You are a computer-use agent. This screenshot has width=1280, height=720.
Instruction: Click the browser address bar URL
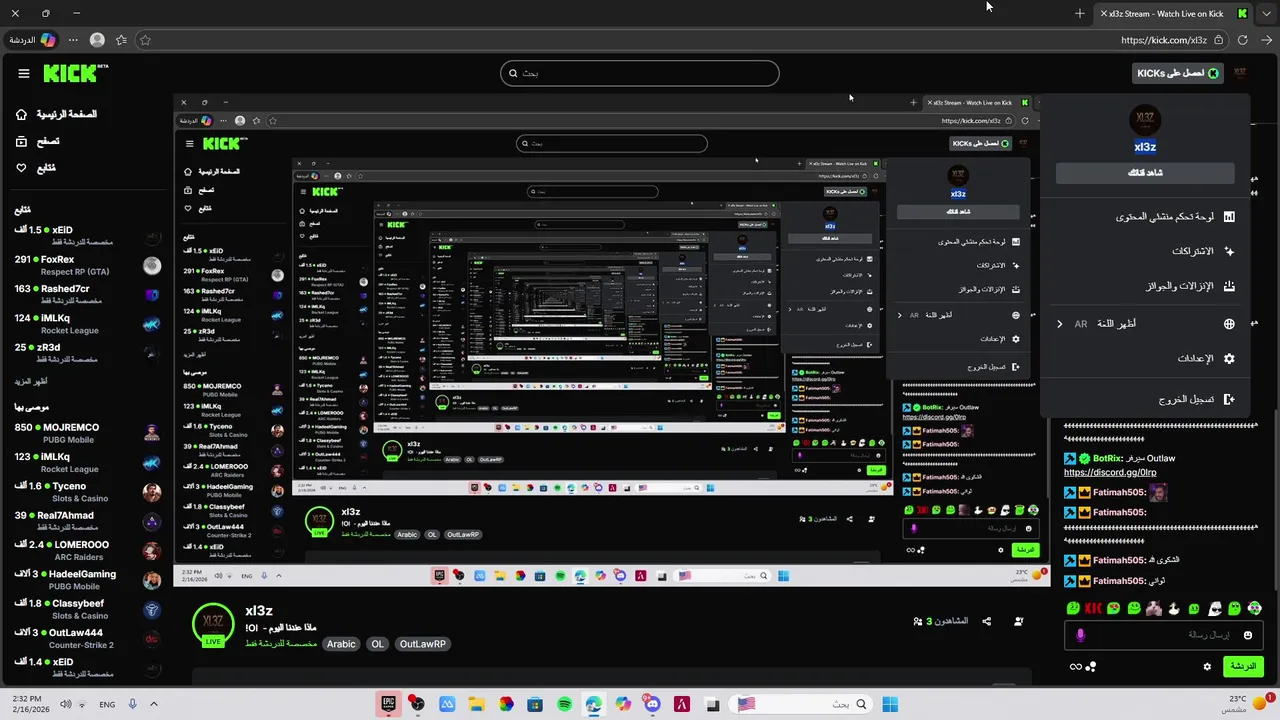click(1164, 40)
